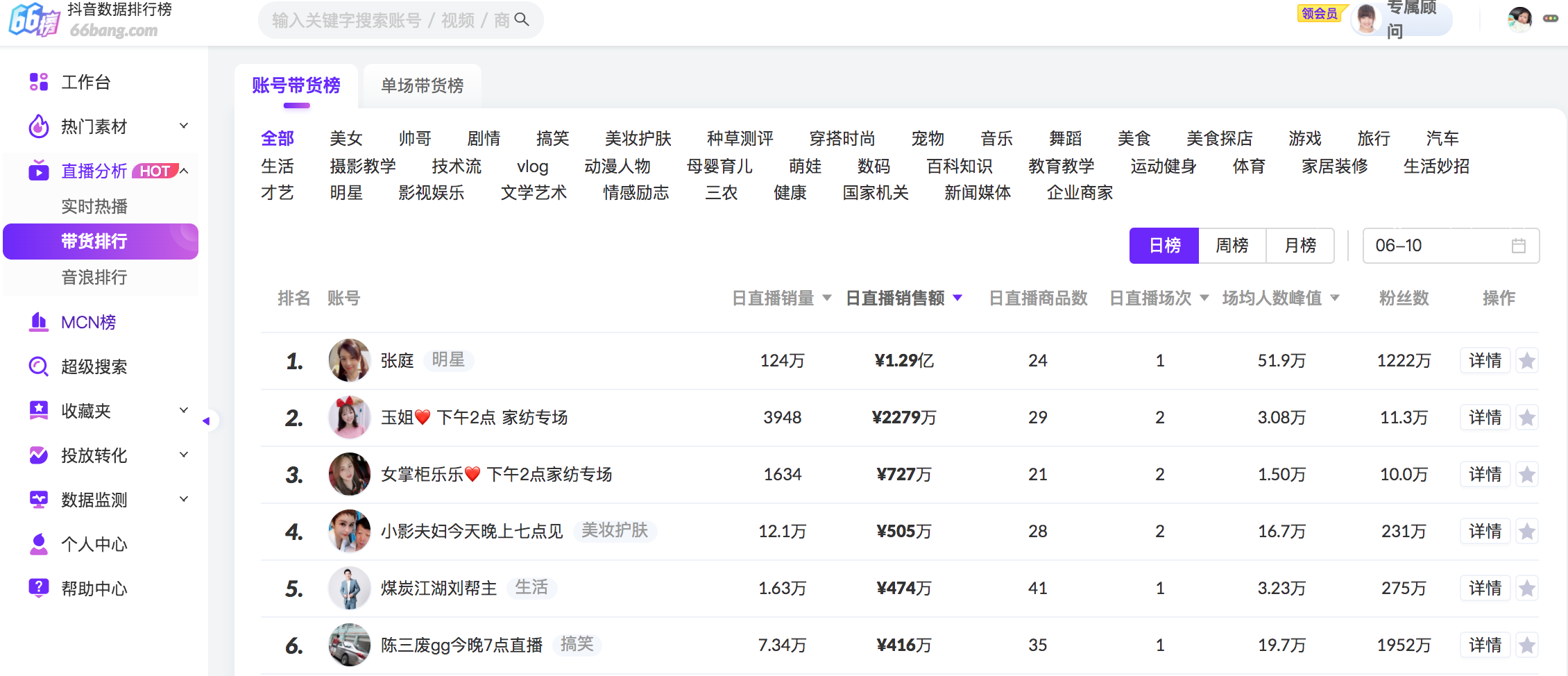Screen dimensions: 1568x676
Task: Star the 煤炭江湖刘帮主 row
Action: pyautogui.click(x=1527, y=589)
